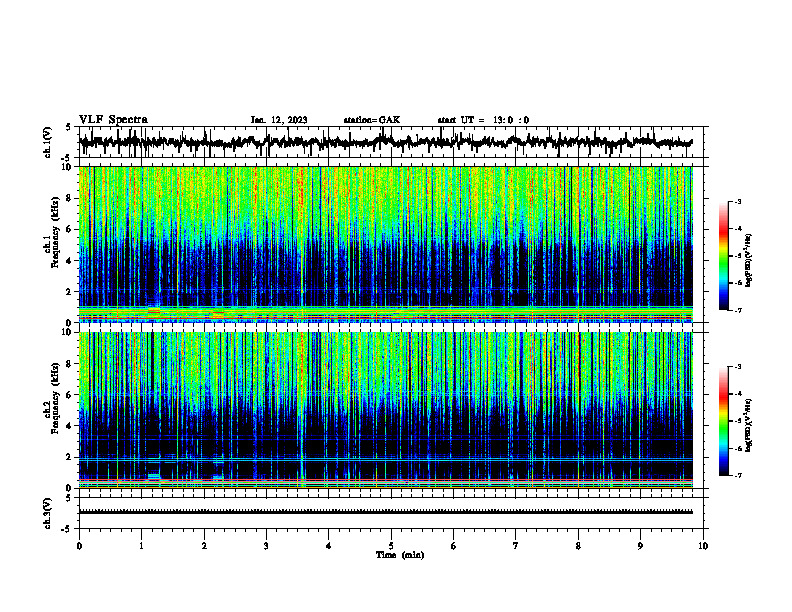Click the ch.3(V) signal trace panel

pos(391,513)
